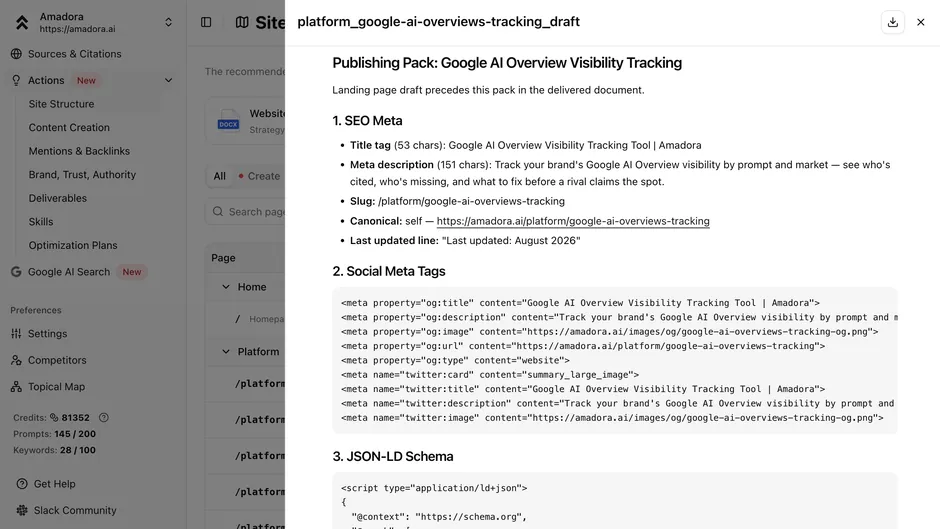Image resolution: width=940 pixels, height=529 pixels.
Task: Close the draft preview panel
Action: tap(921, 22)
